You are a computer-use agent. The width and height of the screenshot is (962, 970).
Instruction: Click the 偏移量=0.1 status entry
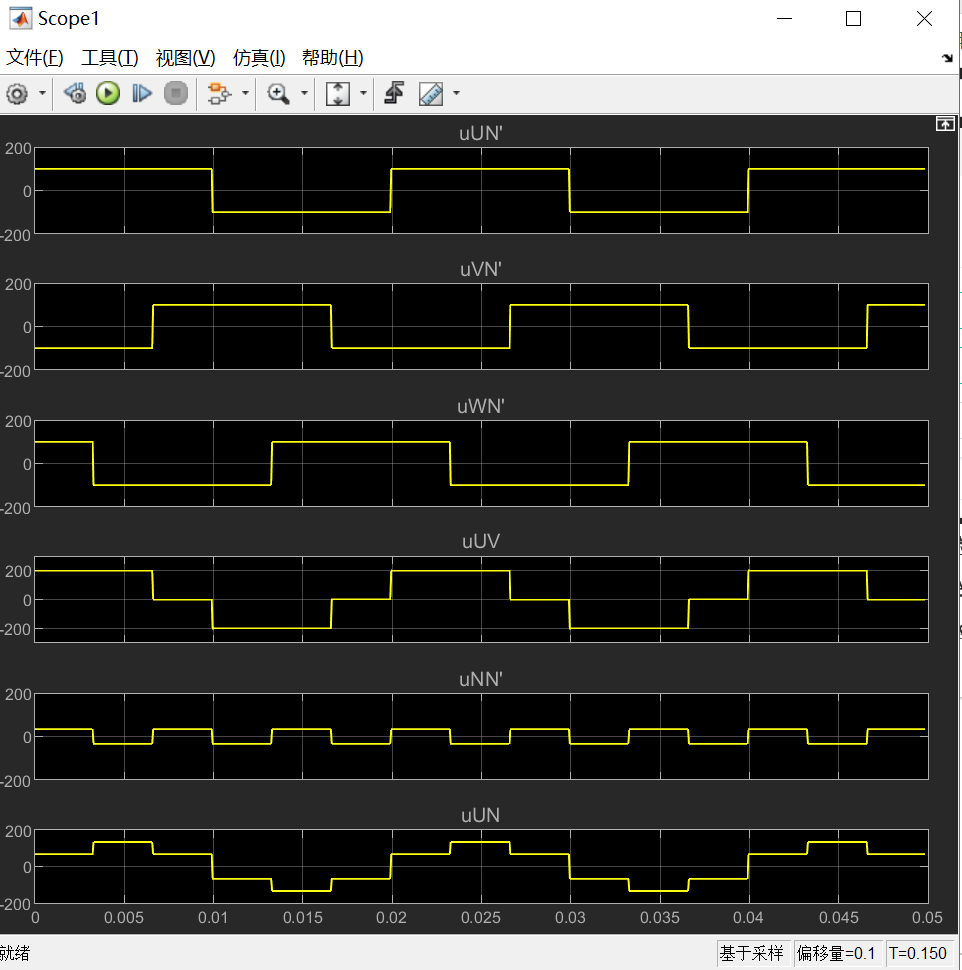pos(836,953)
